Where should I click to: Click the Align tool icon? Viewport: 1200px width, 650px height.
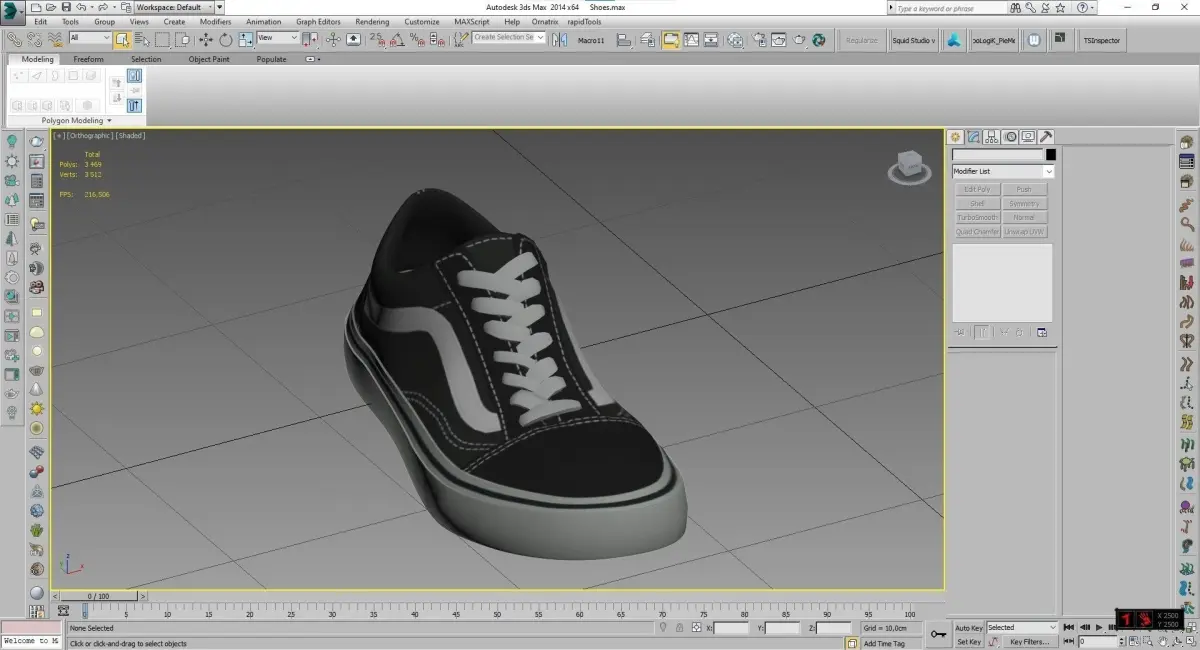624,40
